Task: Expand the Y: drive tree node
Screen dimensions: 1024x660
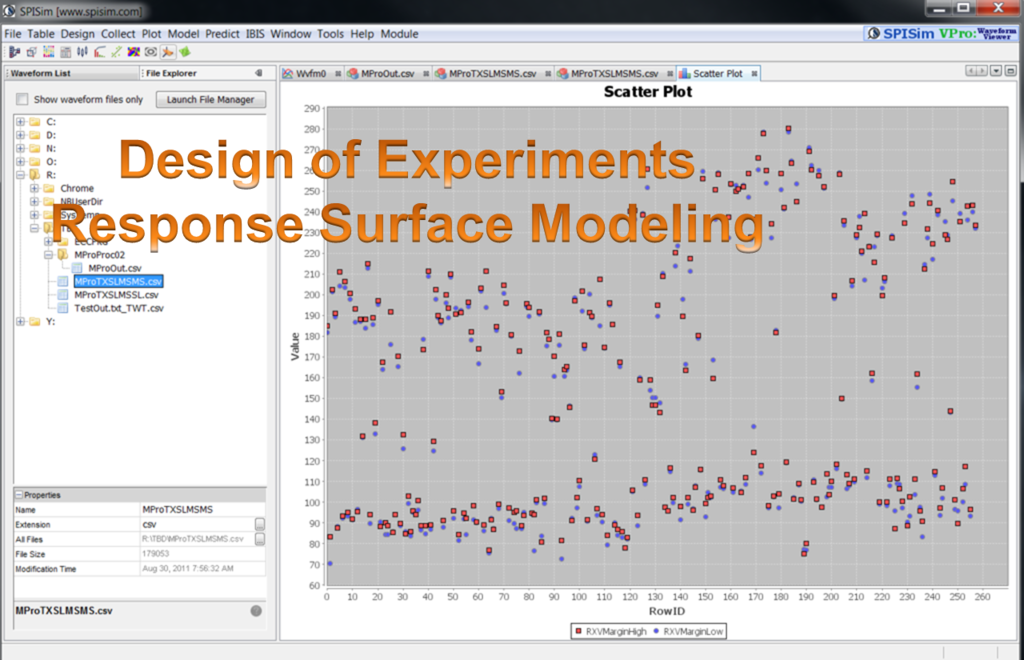Action: [x=20, y=322]
